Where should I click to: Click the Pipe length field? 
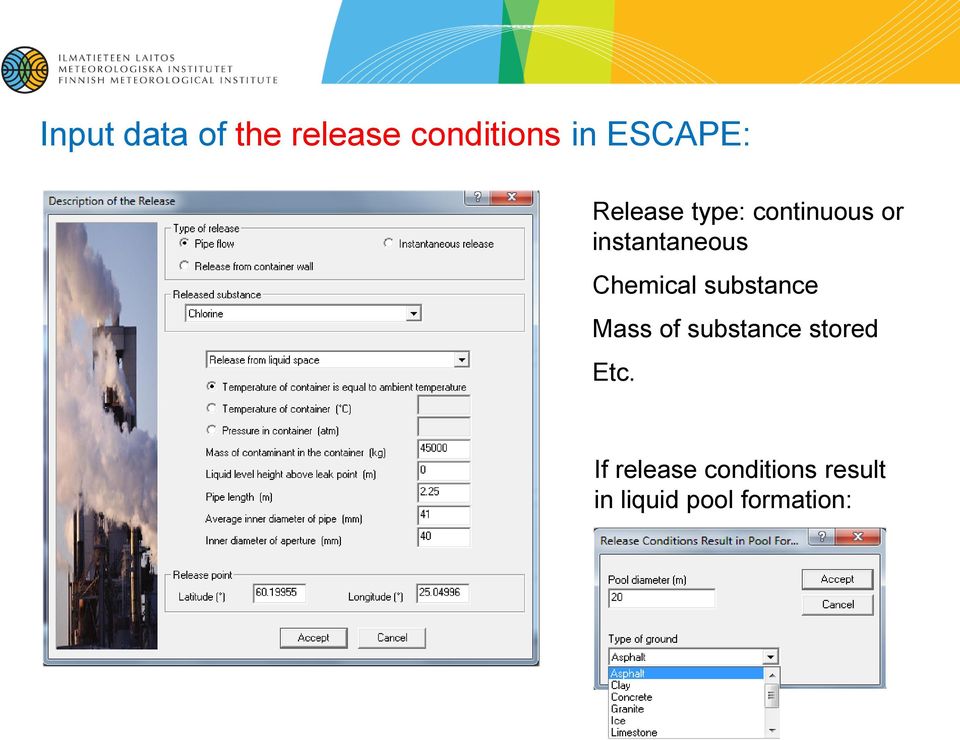coord(444,493)
